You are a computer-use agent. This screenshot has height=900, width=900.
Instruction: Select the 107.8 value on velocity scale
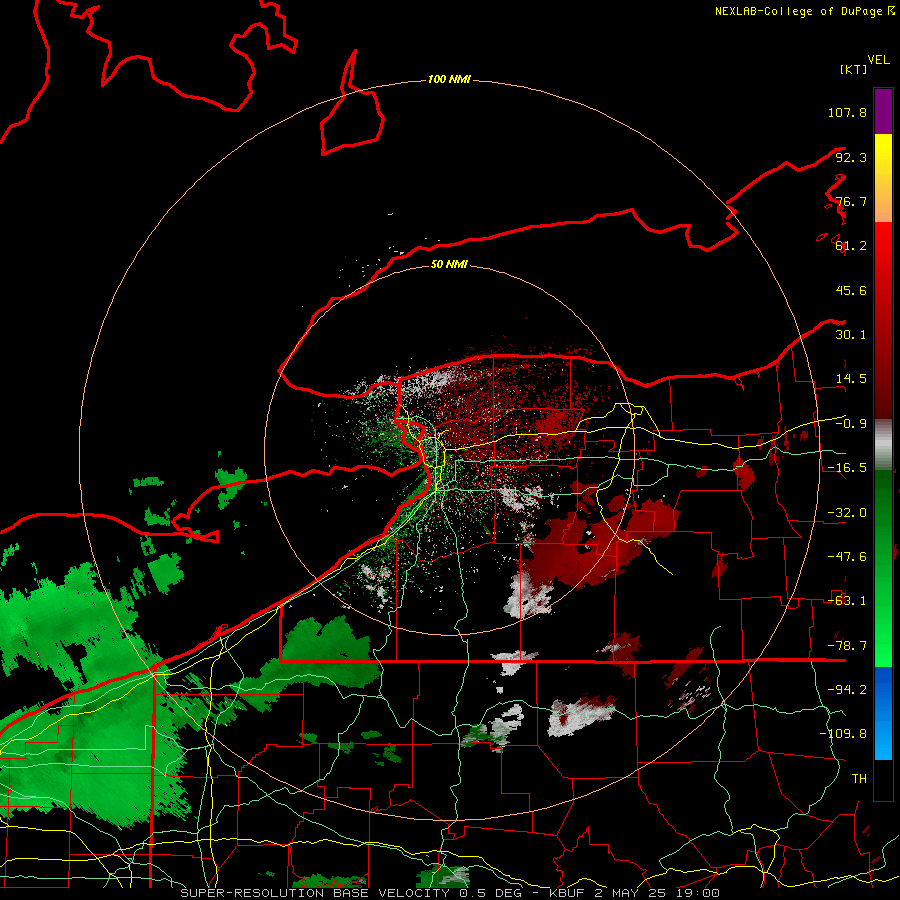[847, 112]
